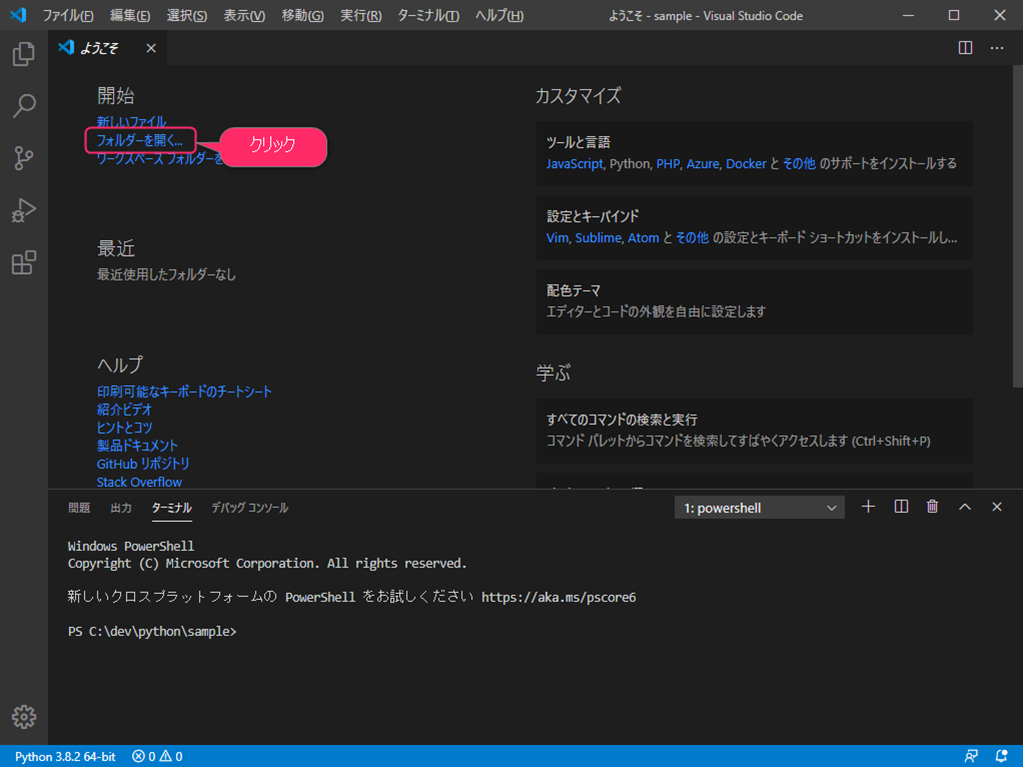Open the Explorer view in the activity bar
Screen dimensions: 1023x767
pos(23,54)
